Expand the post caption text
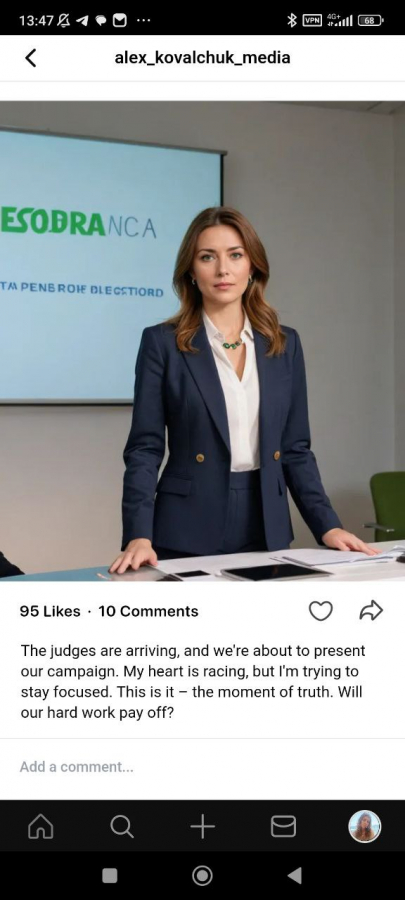This screenshot has width=405, height=900. [193, 681]
